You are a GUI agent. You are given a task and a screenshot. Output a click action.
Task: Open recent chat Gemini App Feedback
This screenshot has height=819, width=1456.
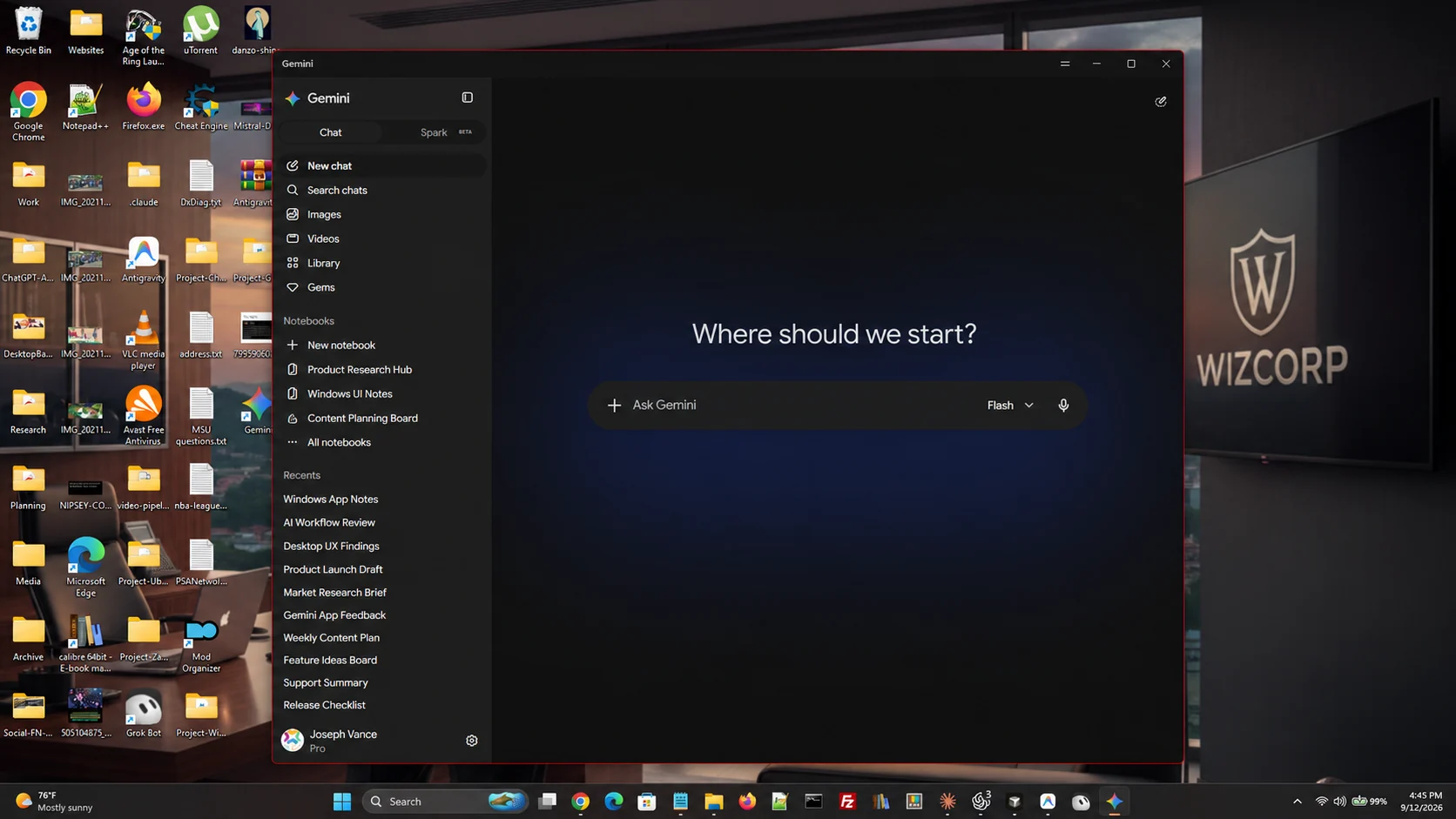(334, 614)
